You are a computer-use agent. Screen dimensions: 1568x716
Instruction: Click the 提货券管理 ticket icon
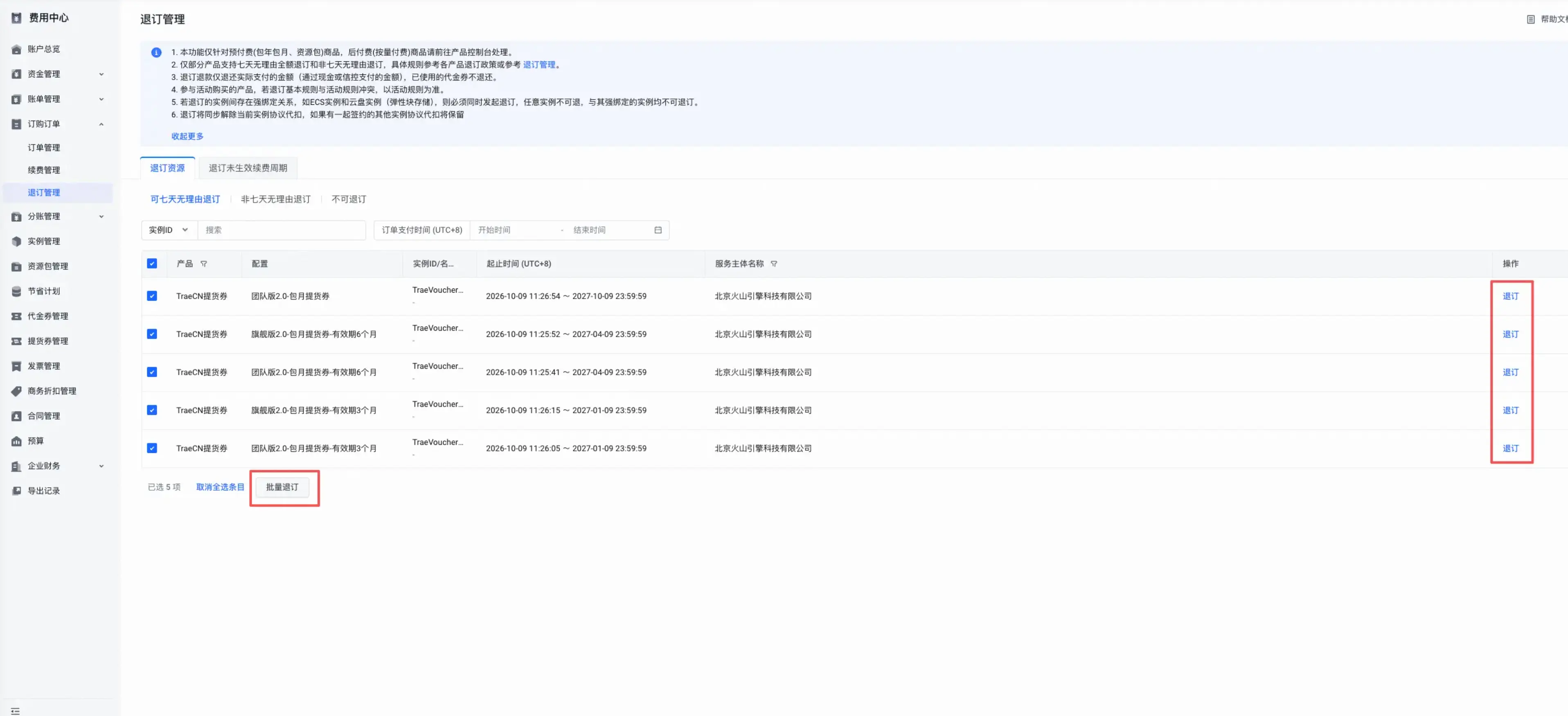coord(16,342)
